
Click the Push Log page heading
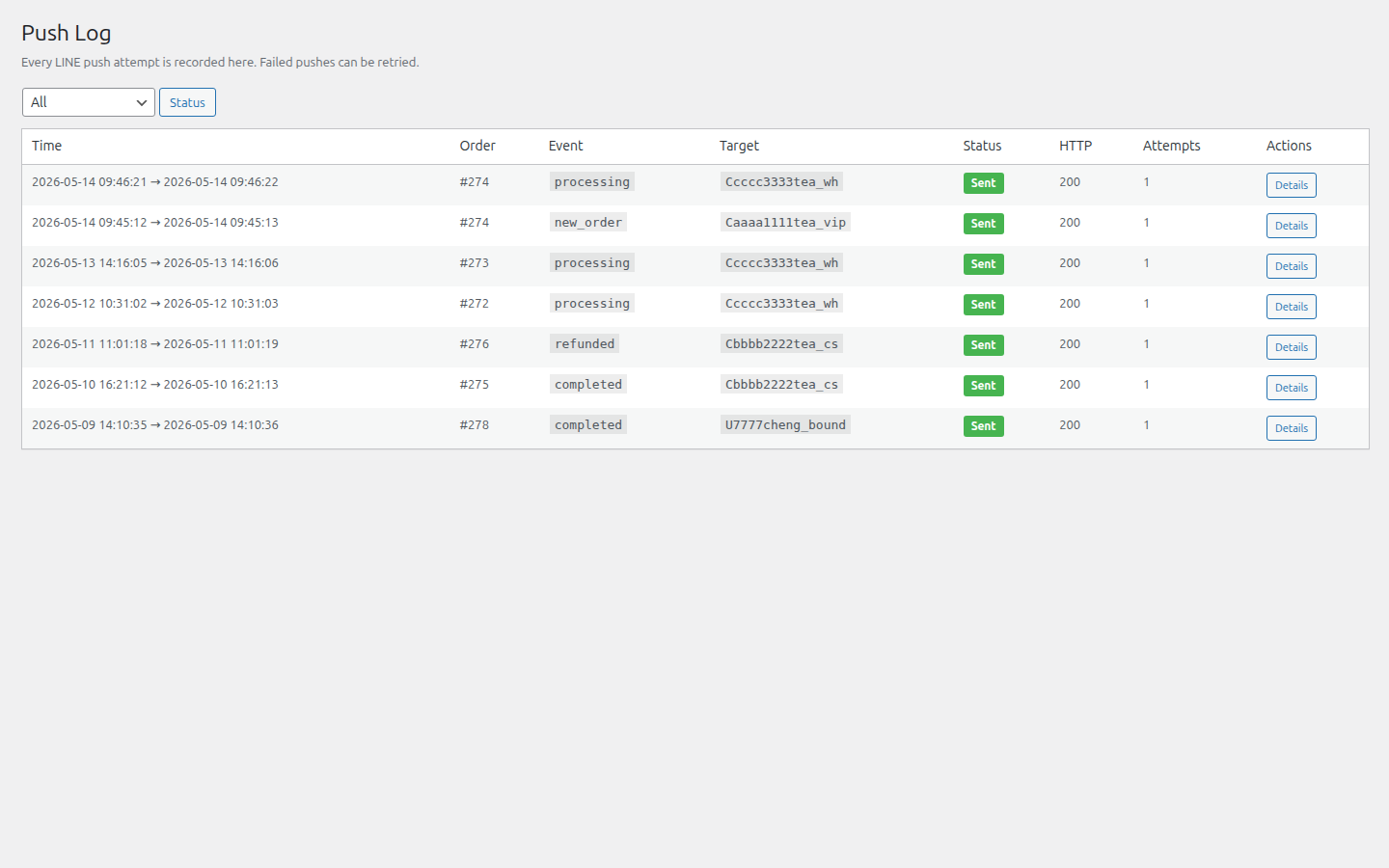pos(67,33)
